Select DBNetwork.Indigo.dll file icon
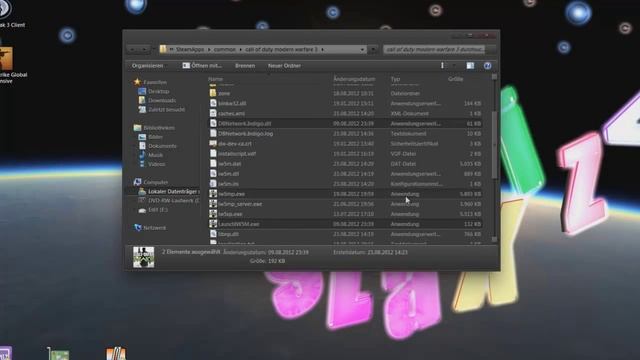This screenshot has height=360, width=640. [x=213, y=123]
